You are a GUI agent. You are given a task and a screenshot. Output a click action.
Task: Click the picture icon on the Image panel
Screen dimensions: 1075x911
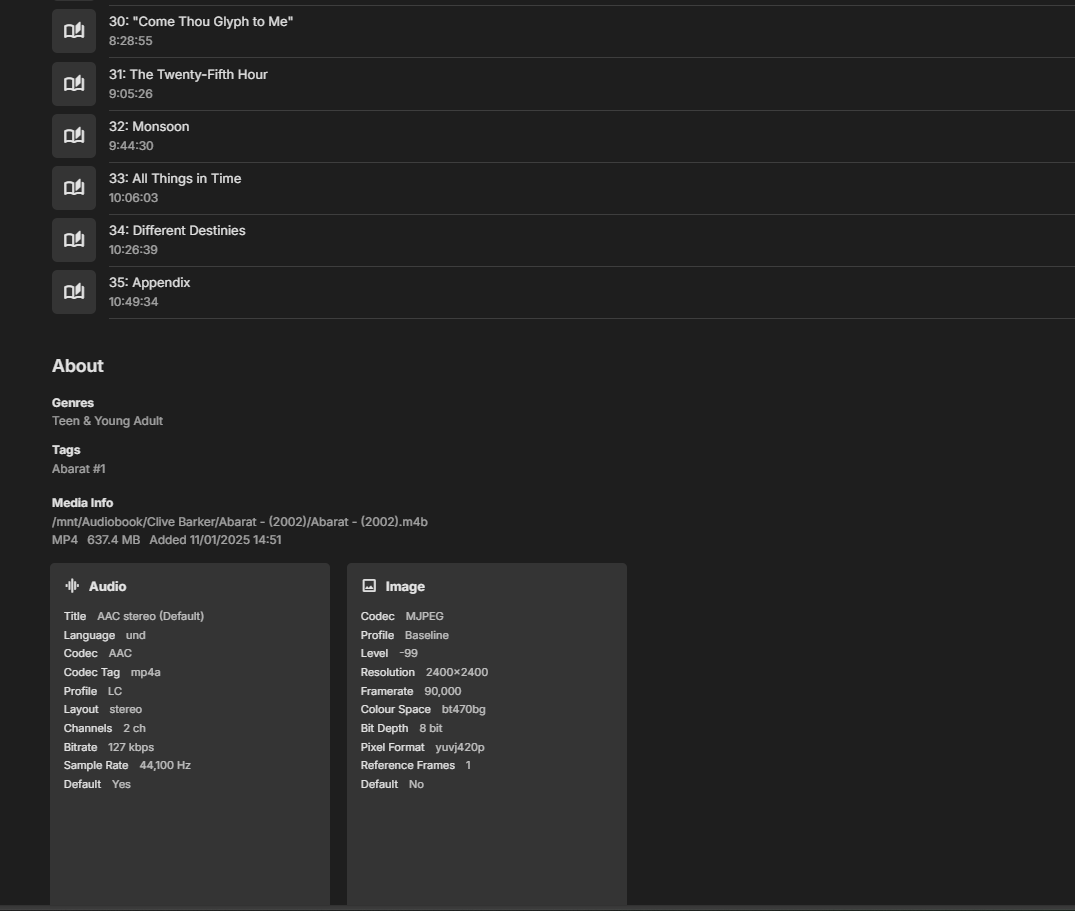click(368, 586)
